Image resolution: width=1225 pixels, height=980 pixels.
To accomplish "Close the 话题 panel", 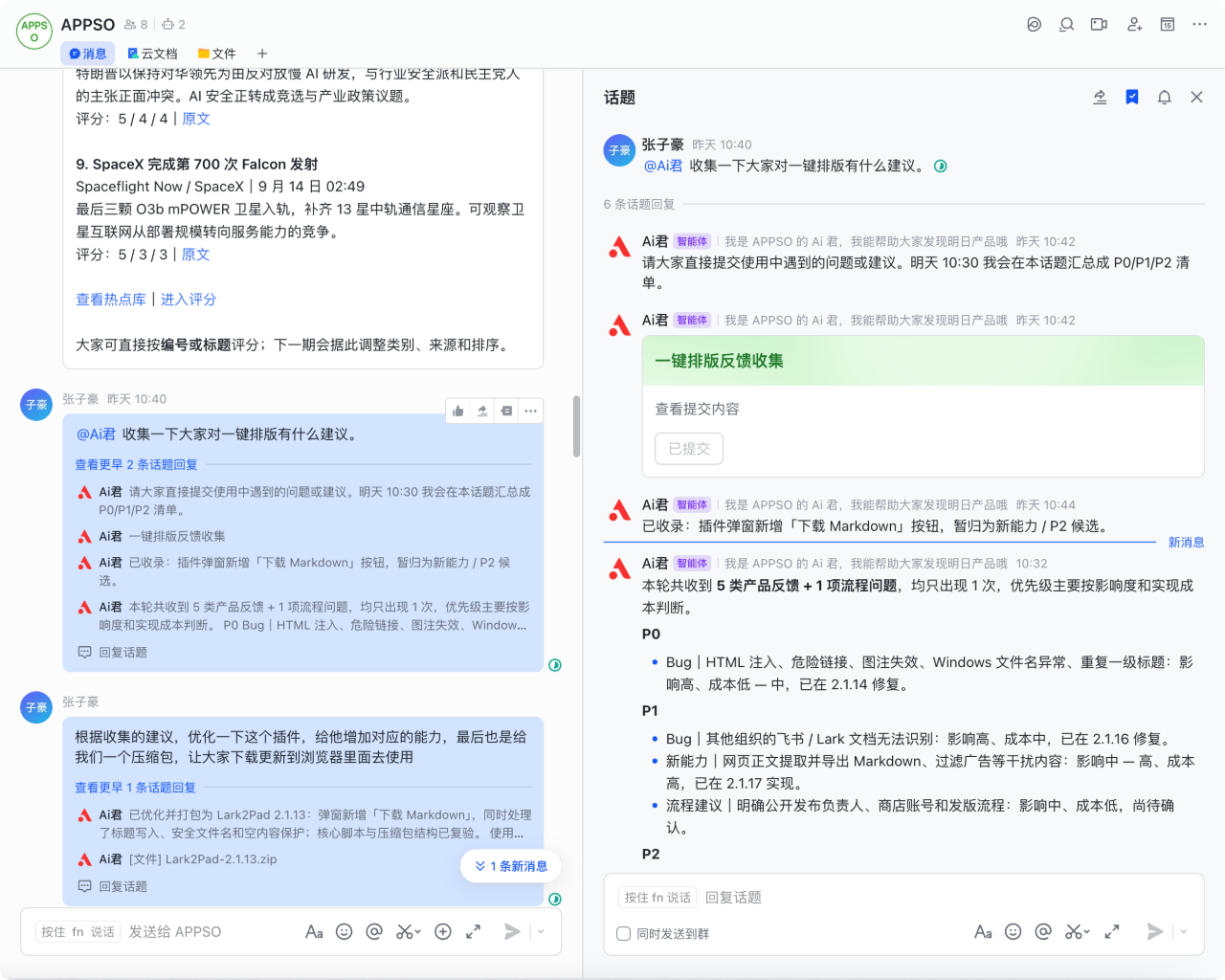I will coord(1196,97).
